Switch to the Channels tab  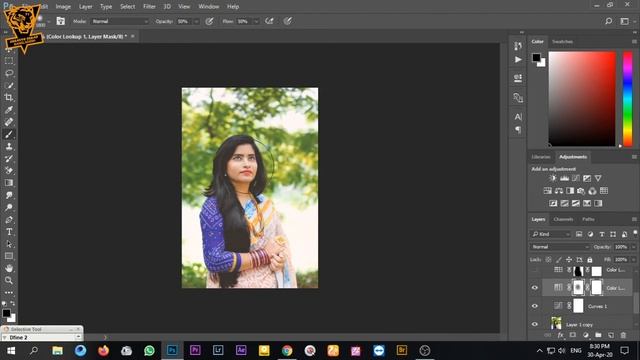coord(563,219)
